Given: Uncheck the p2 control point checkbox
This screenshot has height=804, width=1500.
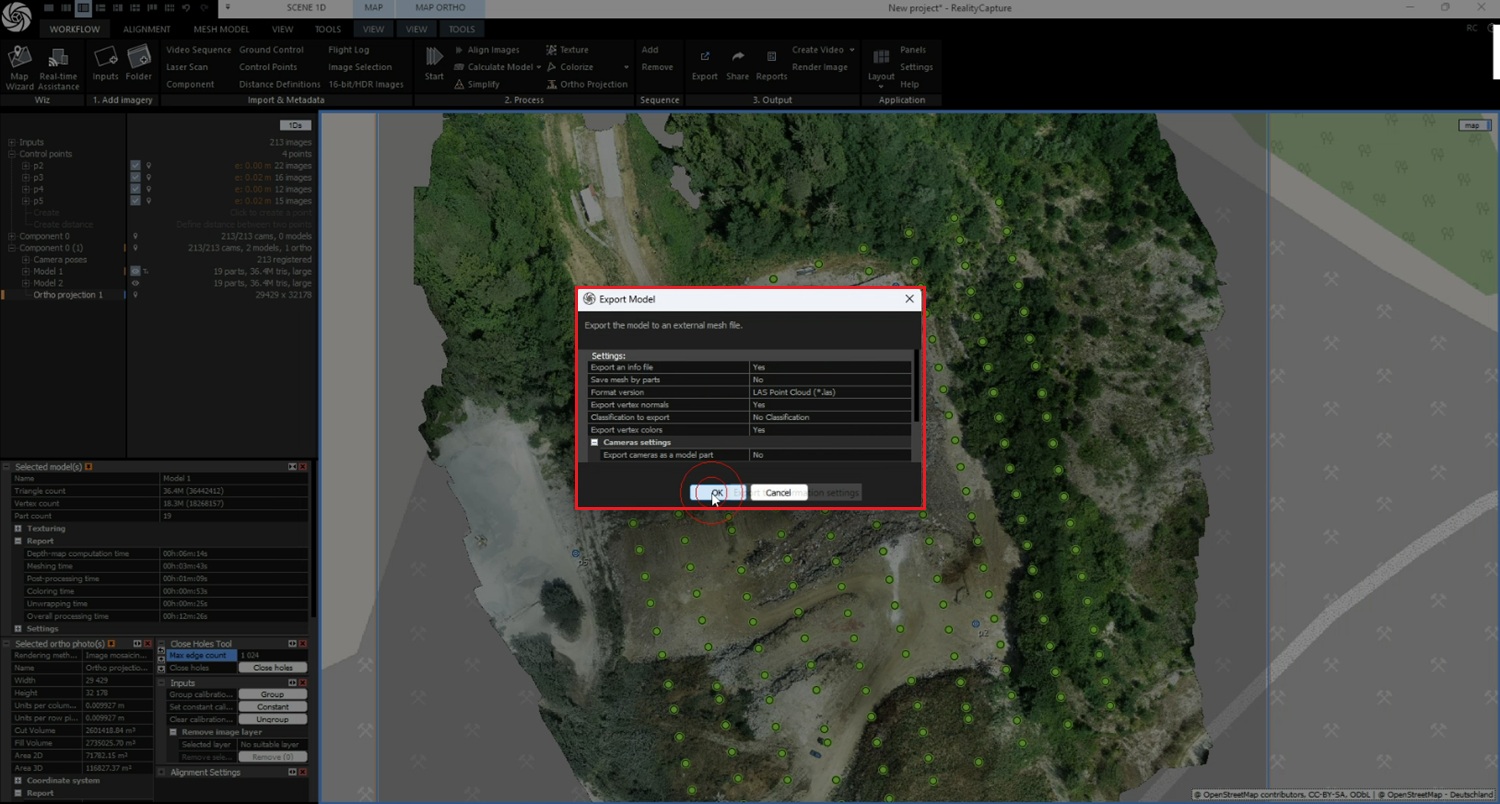Looking at the screenshot, I should coord(135,166).
